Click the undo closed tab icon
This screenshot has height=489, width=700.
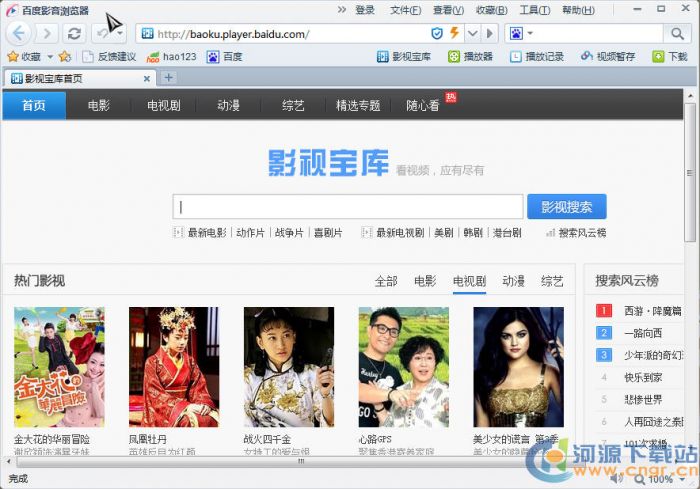[103, 33]
